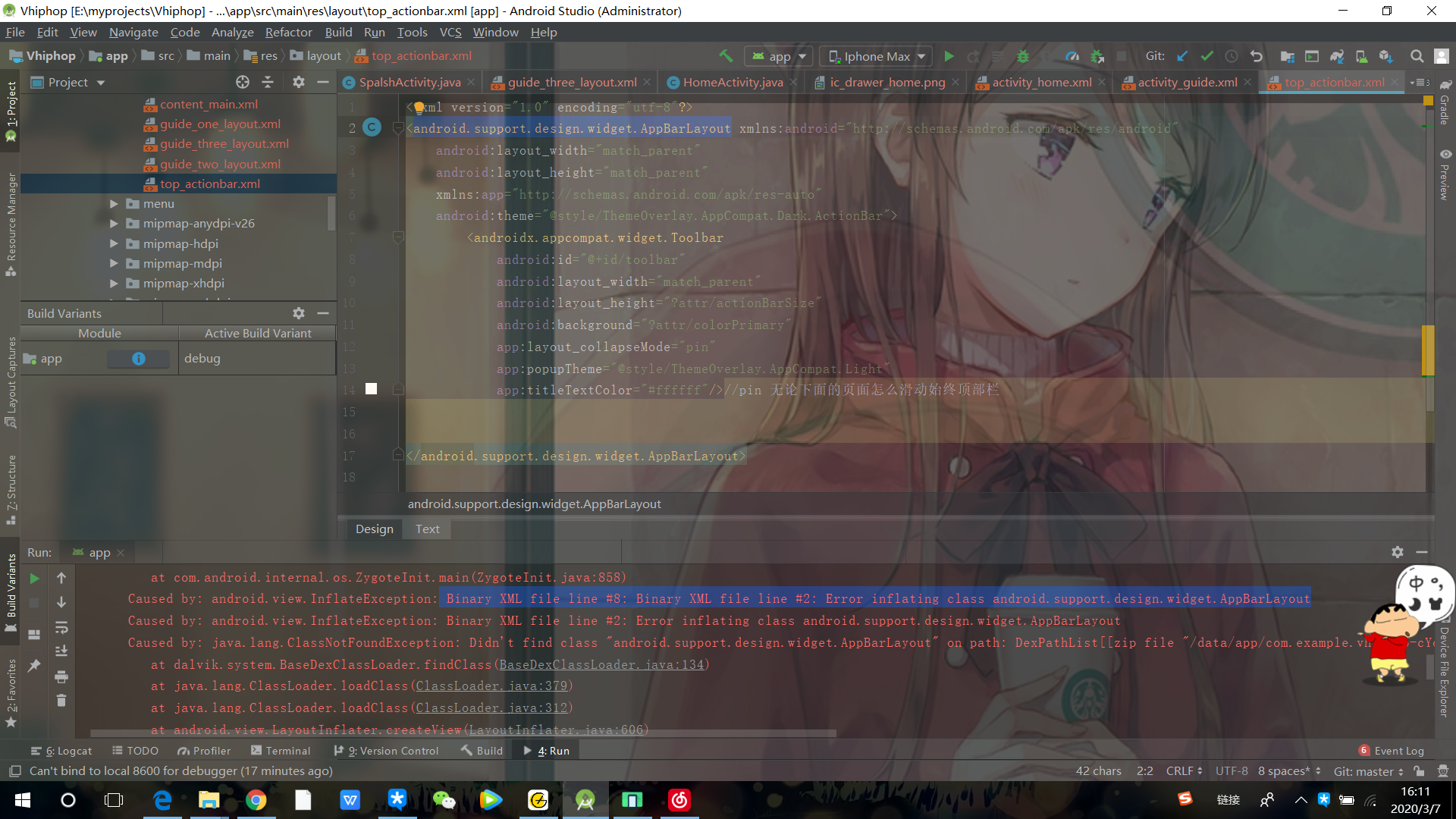Toggle soft-wrap in Run console
Viewport: 1456px width, 819px height.
[61, 627]
